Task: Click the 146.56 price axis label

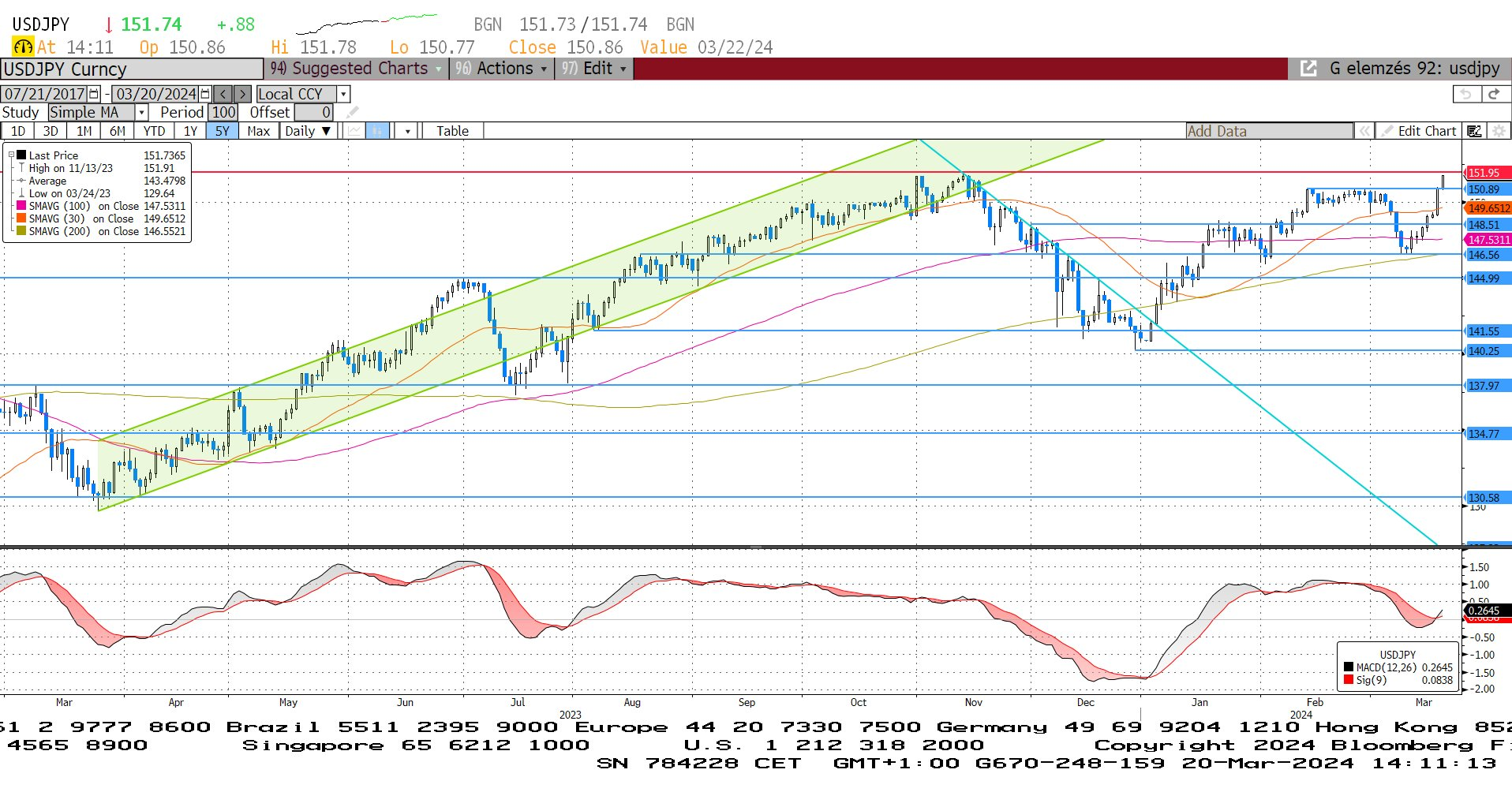Action: click(1488, 255)
